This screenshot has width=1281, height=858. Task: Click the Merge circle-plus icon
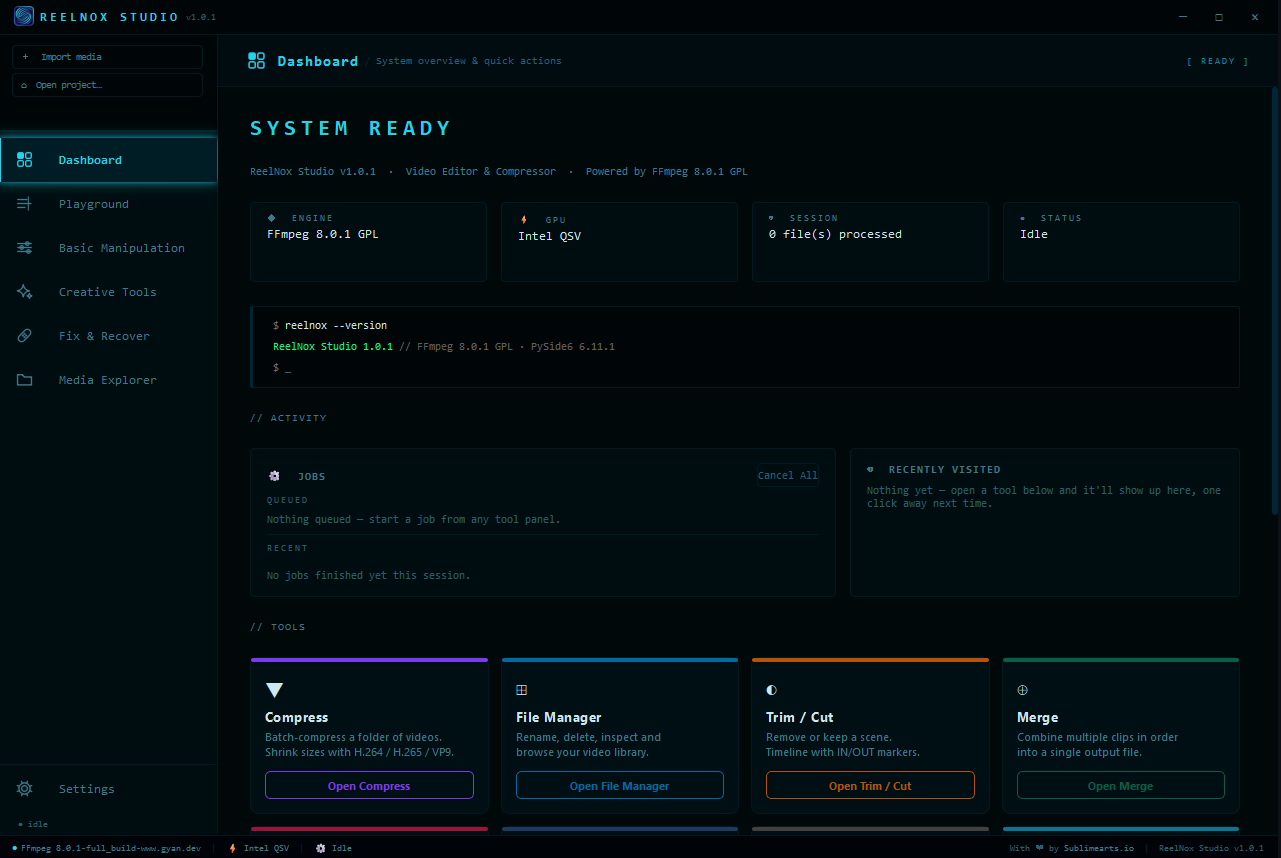coord(1022,690)
